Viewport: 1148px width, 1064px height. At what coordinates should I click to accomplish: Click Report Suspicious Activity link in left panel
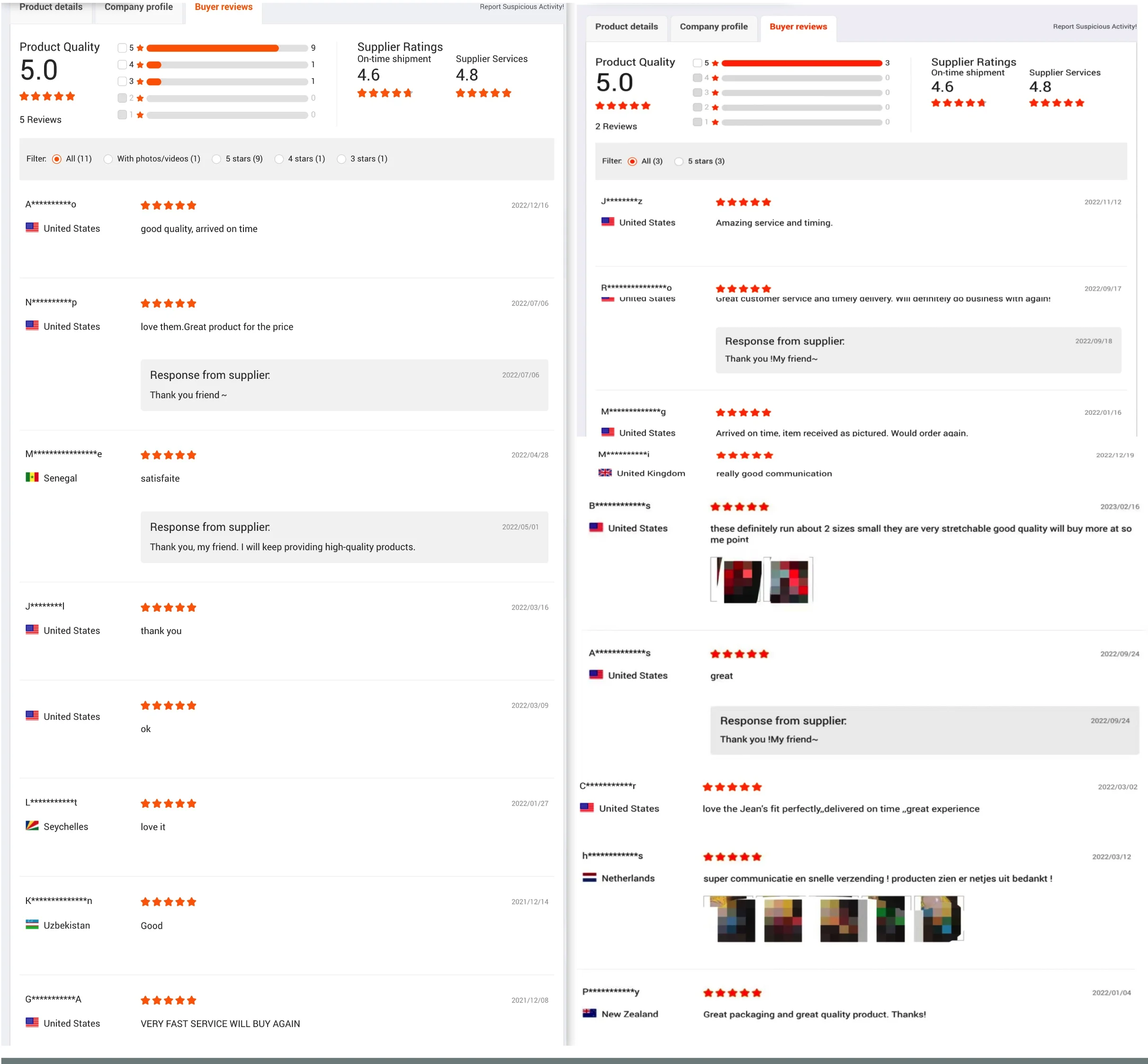pos(521,7)
